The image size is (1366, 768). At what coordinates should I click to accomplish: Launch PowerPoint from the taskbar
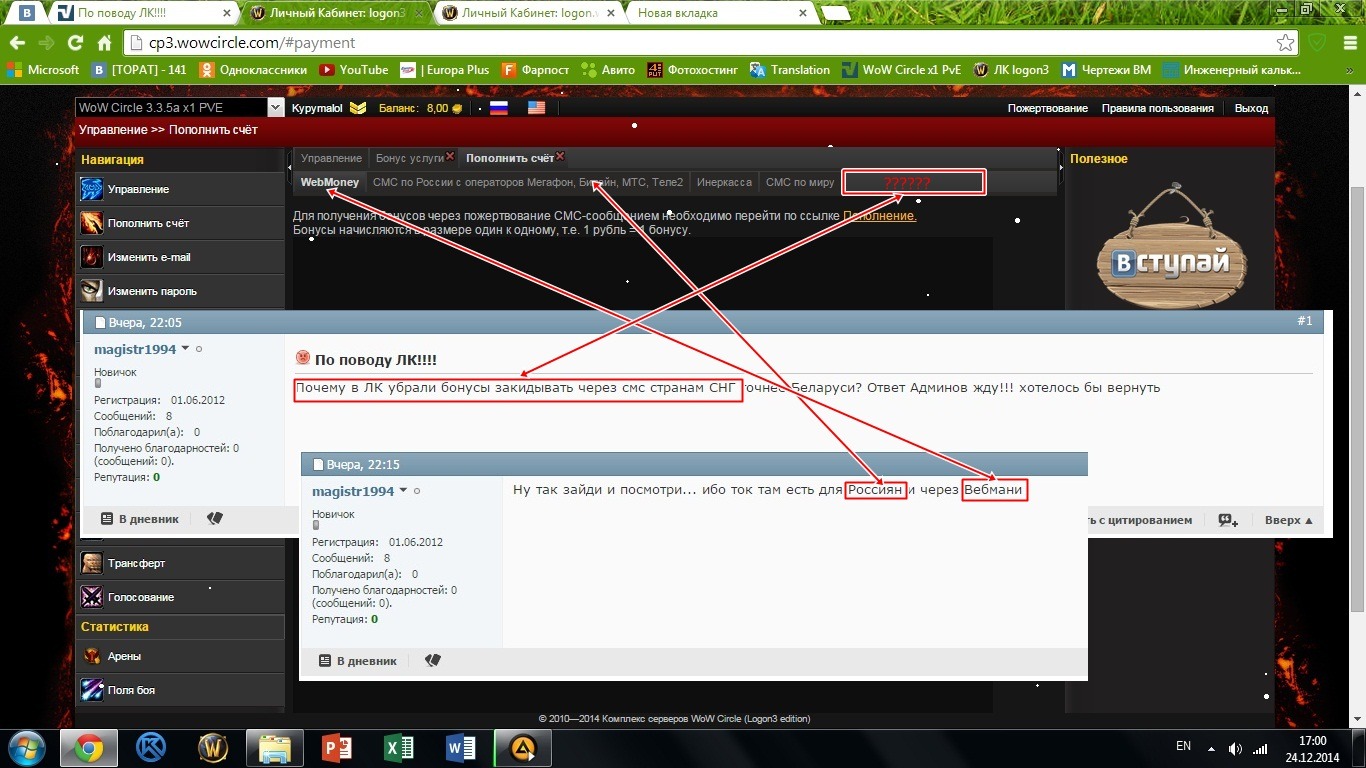338,748
